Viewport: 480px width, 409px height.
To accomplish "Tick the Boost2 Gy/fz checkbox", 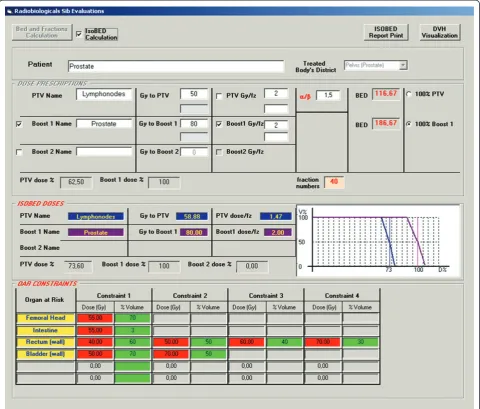I will click(219, 152).
